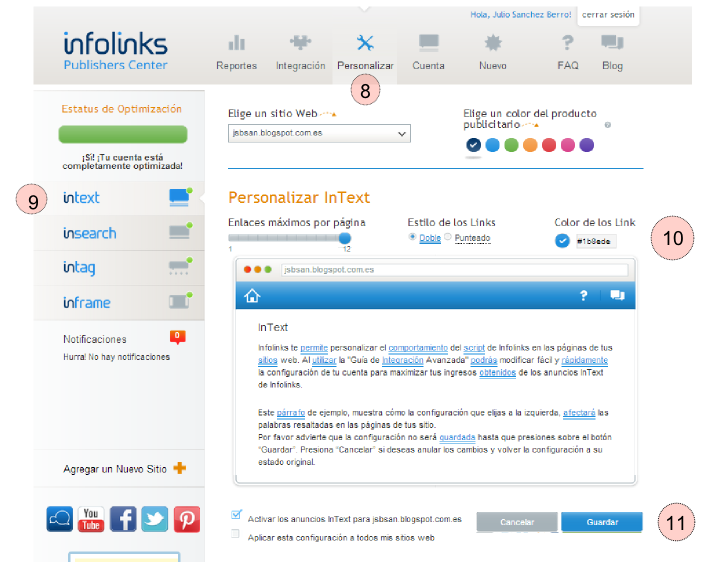Open the Integración puzzle piece icon
This screenshot has height=562, width=718.
pyautogui.click(x=300, y=42)
